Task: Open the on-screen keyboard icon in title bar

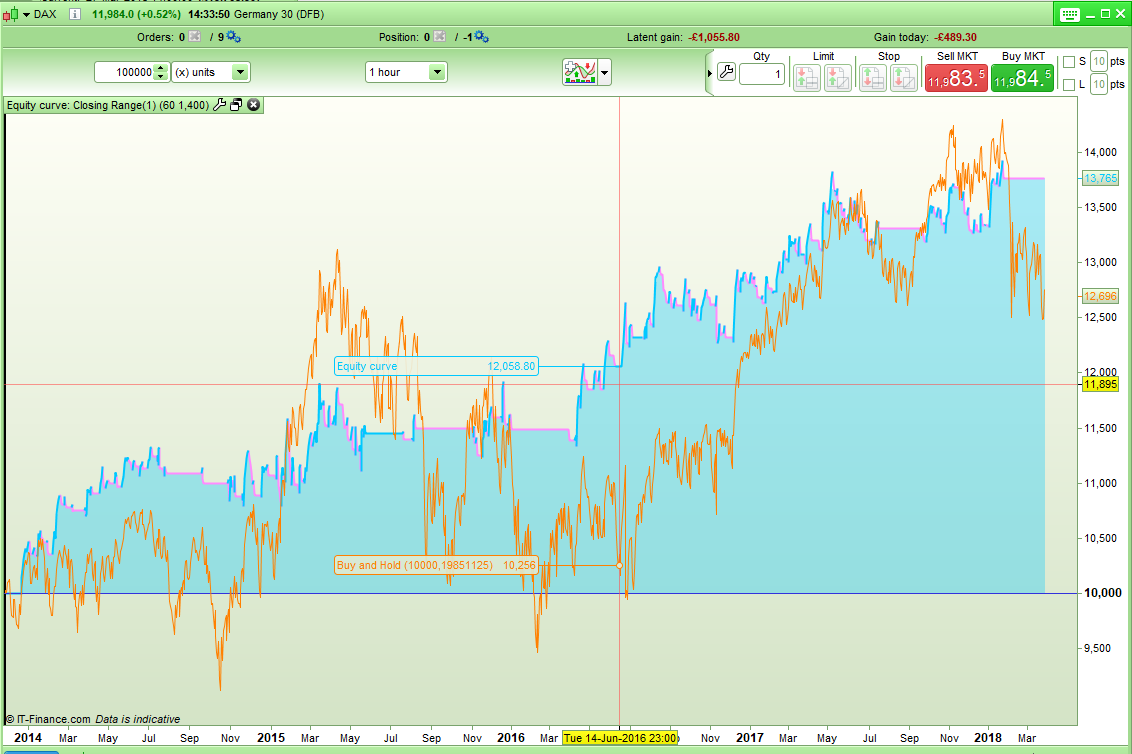Action: coord(1069,14)
